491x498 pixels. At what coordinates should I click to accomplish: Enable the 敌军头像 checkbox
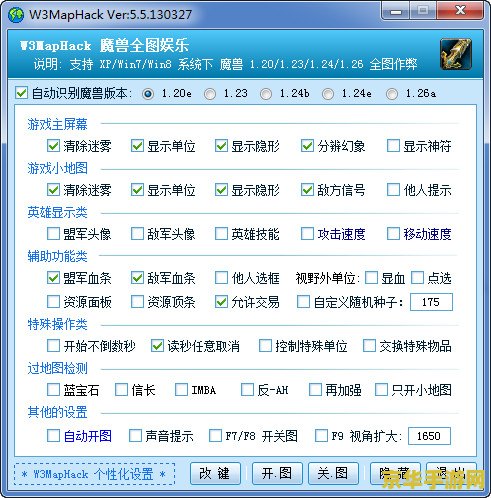pos(137,234)
